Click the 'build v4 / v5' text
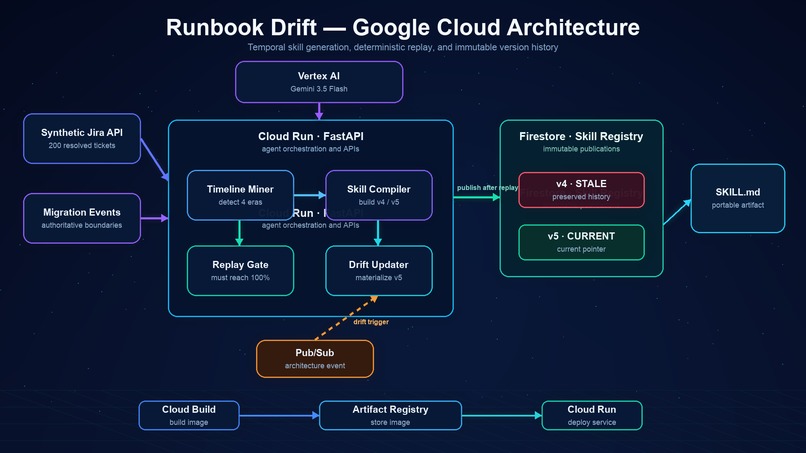The height and width of the screenshot is (453, 806). pyautogui.click(x=379, y=202)
